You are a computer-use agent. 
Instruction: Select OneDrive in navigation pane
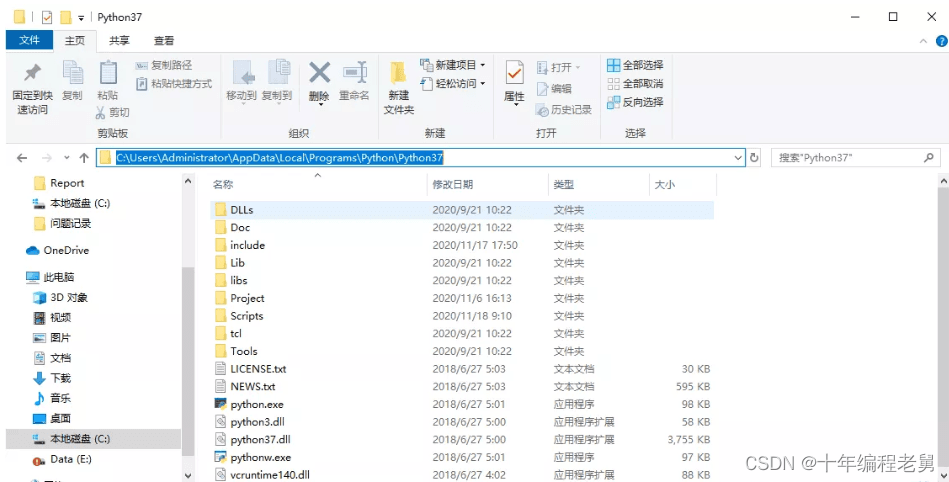[57, 250]
